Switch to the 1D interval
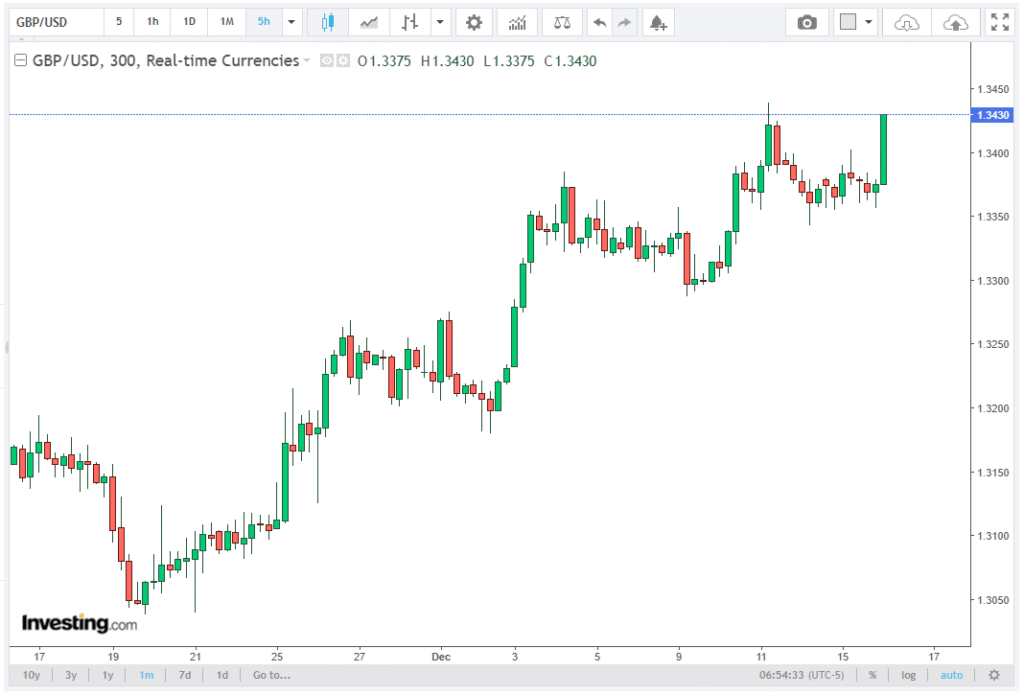 point(189,22)
